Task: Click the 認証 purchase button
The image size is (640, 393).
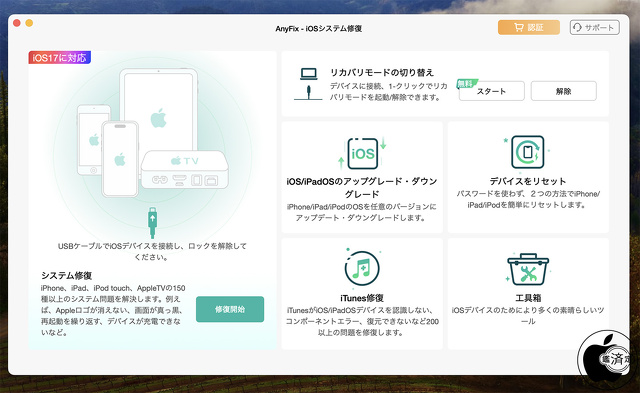Action: point(529,27)
